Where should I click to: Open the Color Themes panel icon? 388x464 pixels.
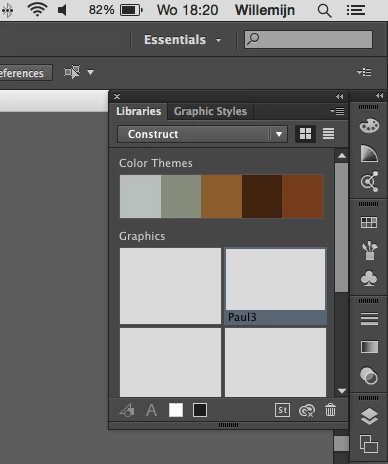(369, 181)
